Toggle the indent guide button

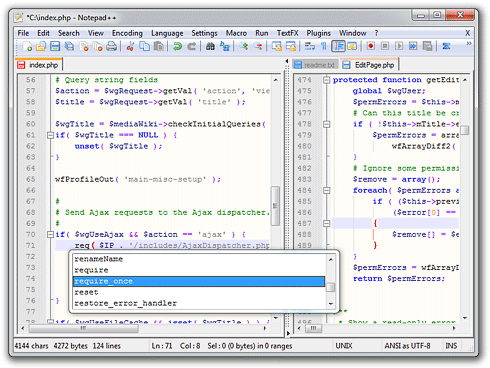pyautogui.click(x=338, y=46)
